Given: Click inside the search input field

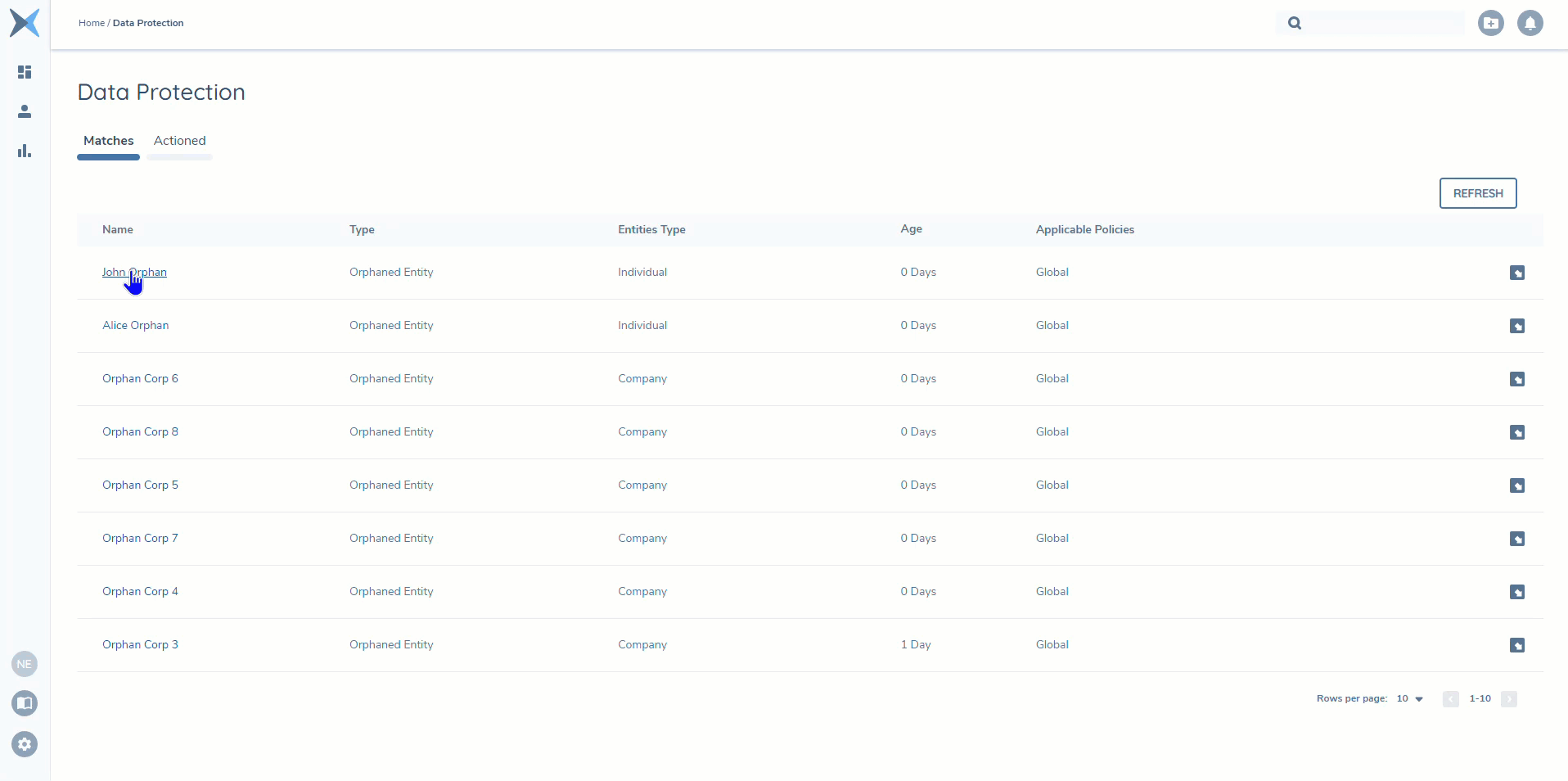Looking at the screenshot, I should (x=1383, y=23).
